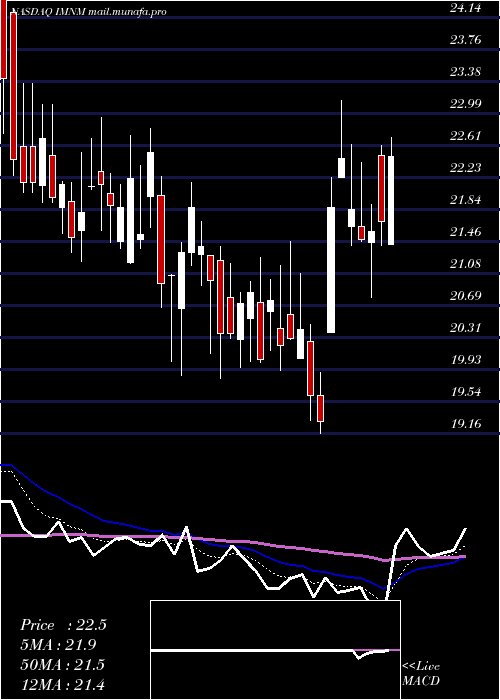Select the 22.23 price axis label

click(x=465, y=167)
